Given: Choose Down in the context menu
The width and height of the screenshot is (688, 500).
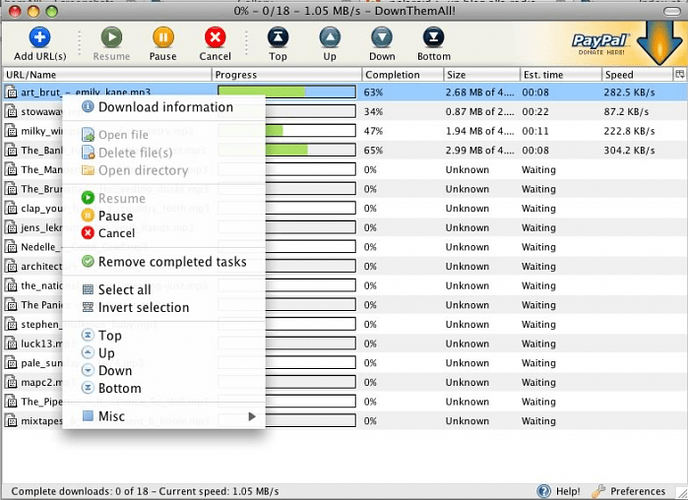Looking at the screenshot, I should click(x=164, y=371).
